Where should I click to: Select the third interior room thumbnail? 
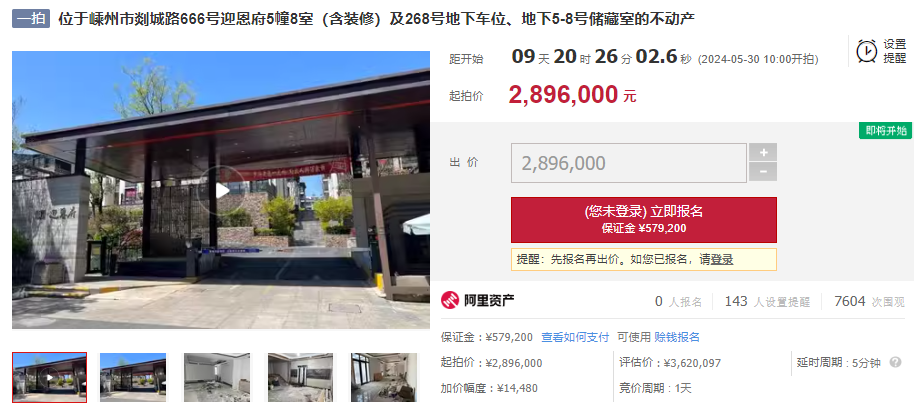(217, 377)
